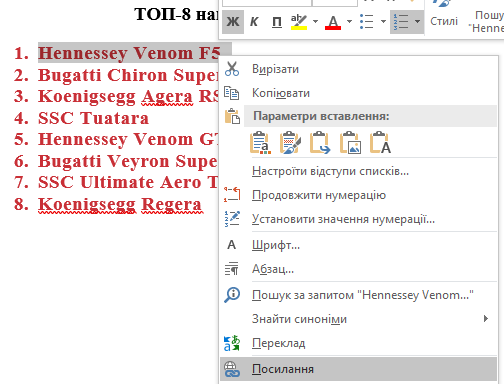This screenshot has height=384, width=504.
Task: Expand font color dropdown arrow
Action: (x=349, y=22)
